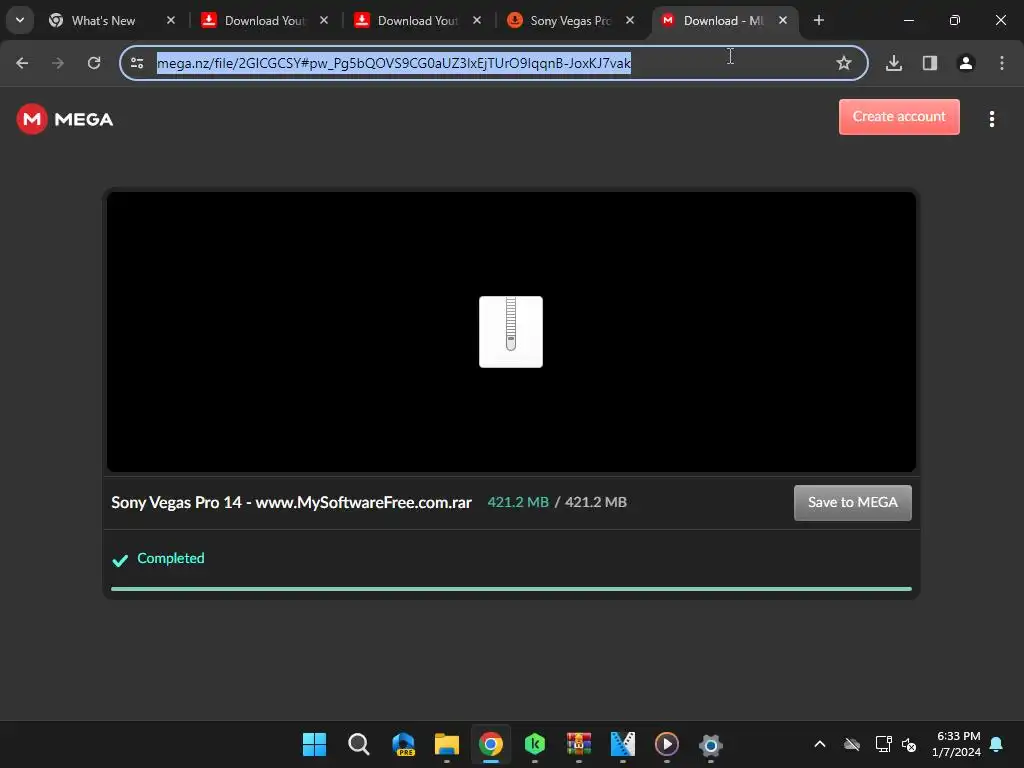Open site information icon in address bar
Image resolution: width=1024 pixels, height=768 pixels.
(137, 63)
